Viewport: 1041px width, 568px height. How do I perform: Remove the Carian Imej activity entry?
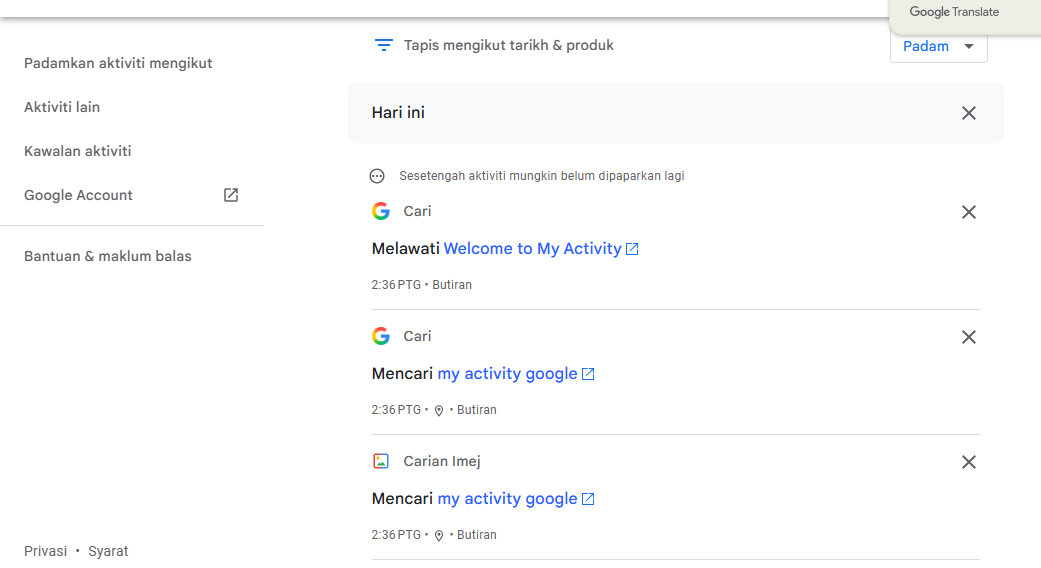pyautogui.click(x=969, y=462)
